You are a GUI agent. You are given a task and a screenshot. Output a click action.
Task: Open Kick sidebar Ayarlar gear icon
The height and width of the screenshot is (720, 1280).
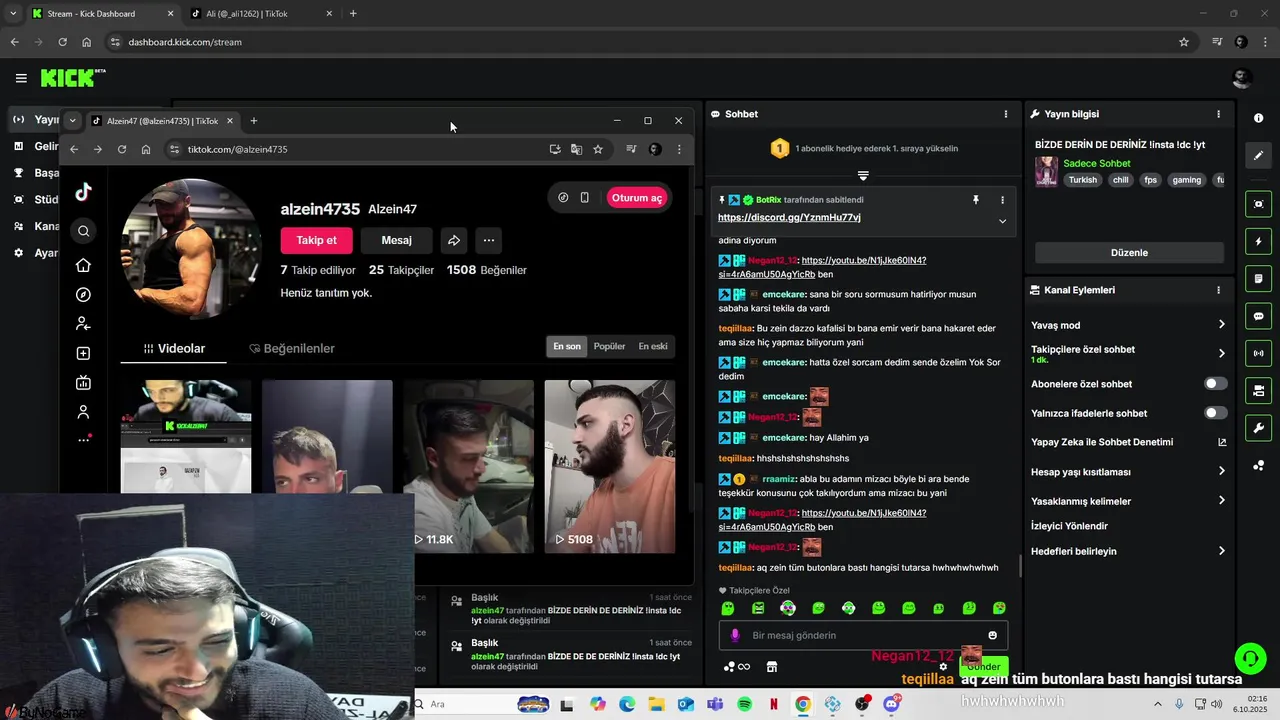(18, 253)
